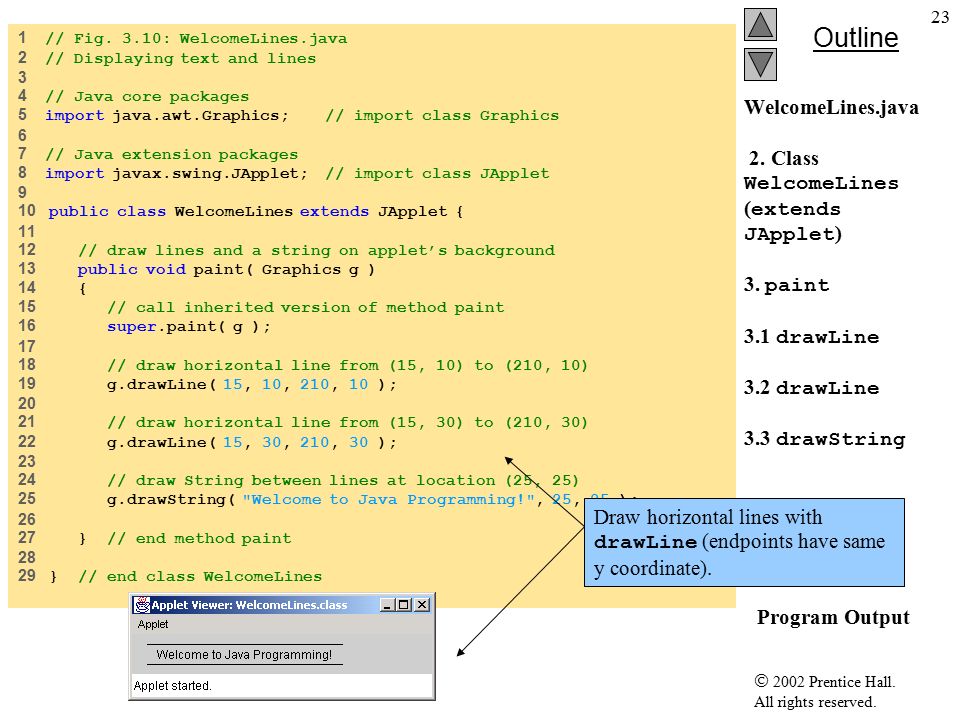Click the '© 2002 Prentice Hall.' copyright text

coord(825,681)
